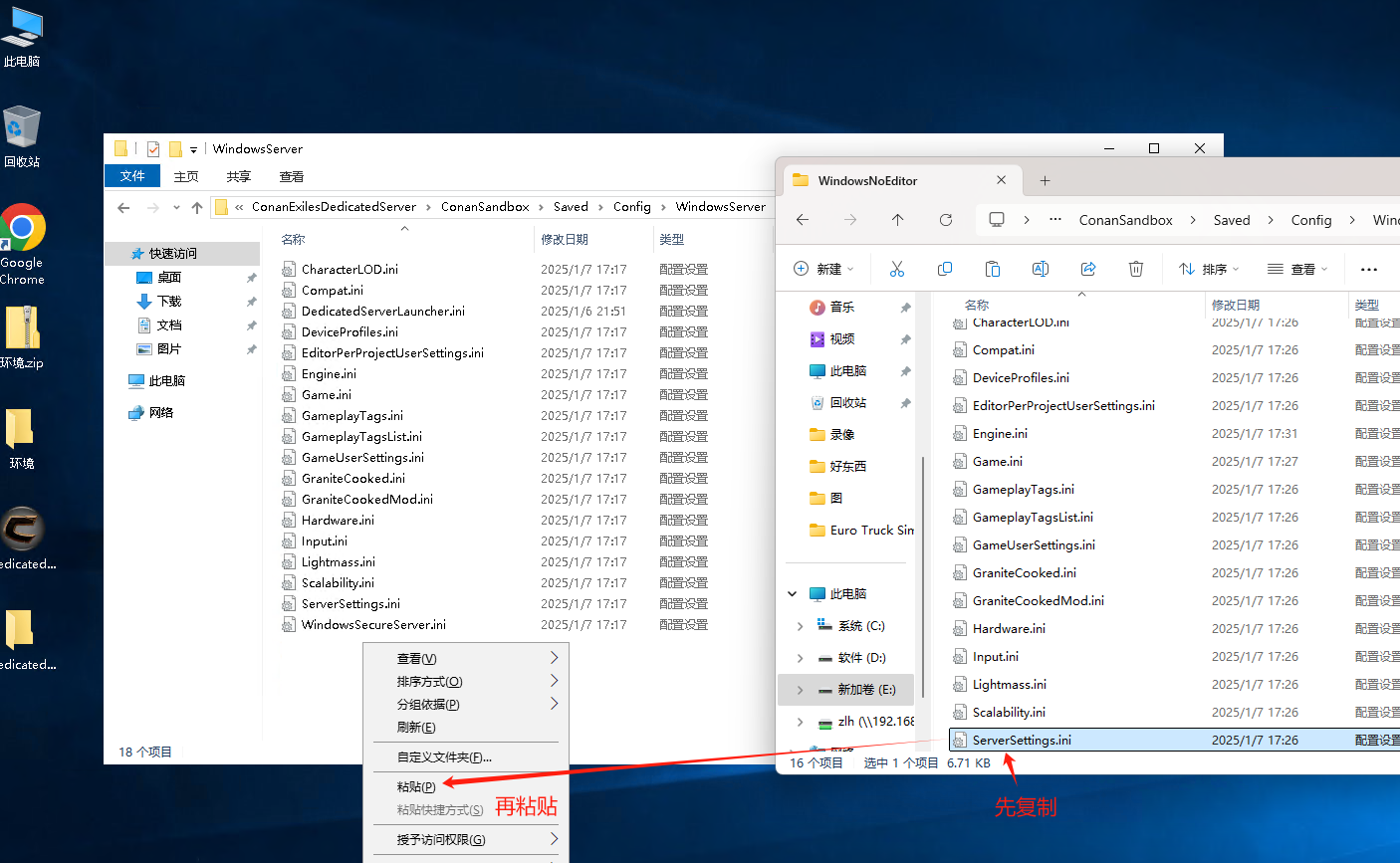Open the 排序 sort dropdown
The image size is (1400, 863).
(x=1209, y=269)
